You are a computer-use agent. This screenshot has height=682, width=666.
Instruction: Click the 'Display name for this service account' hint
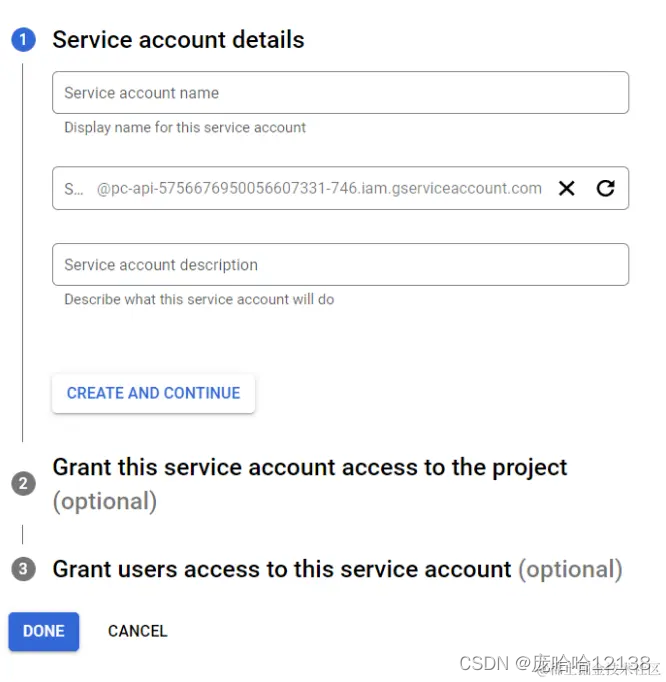coord(185,127)
